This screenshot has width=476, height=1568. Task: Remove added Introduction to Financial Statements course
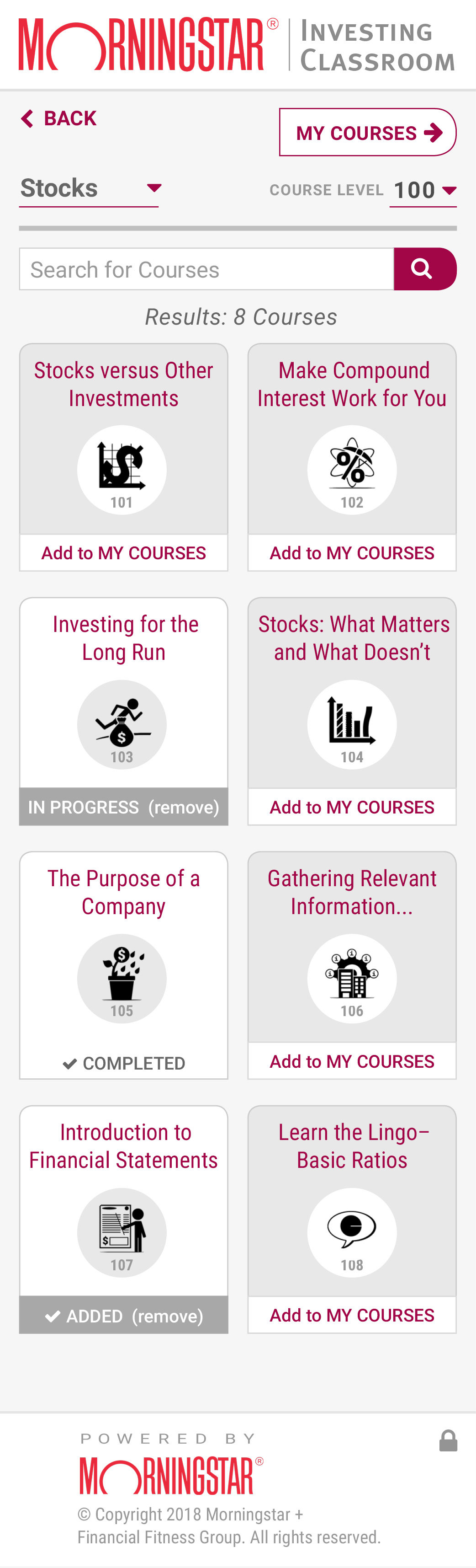(167, 1316)
